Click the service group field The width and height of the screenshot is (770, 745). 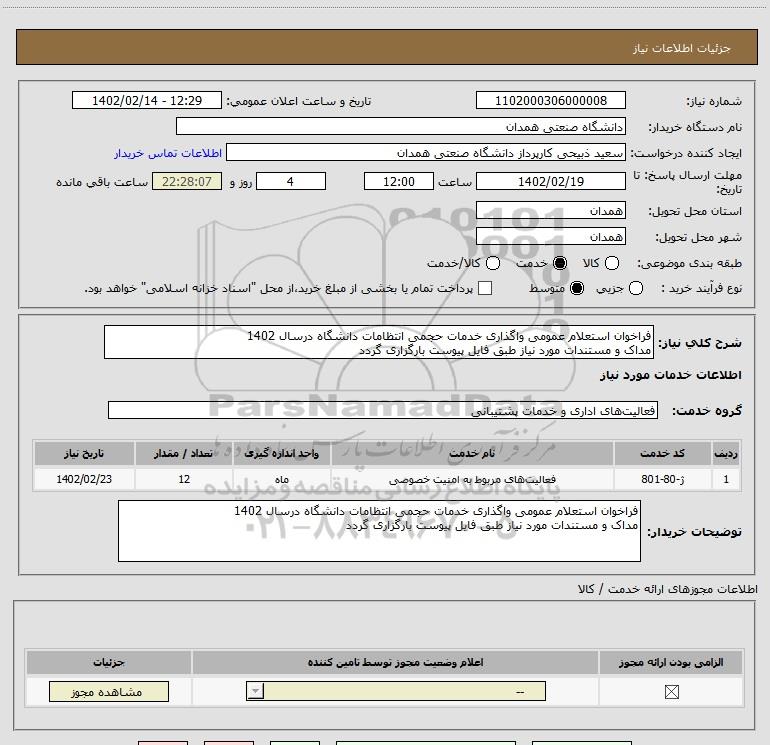point(383,411)
